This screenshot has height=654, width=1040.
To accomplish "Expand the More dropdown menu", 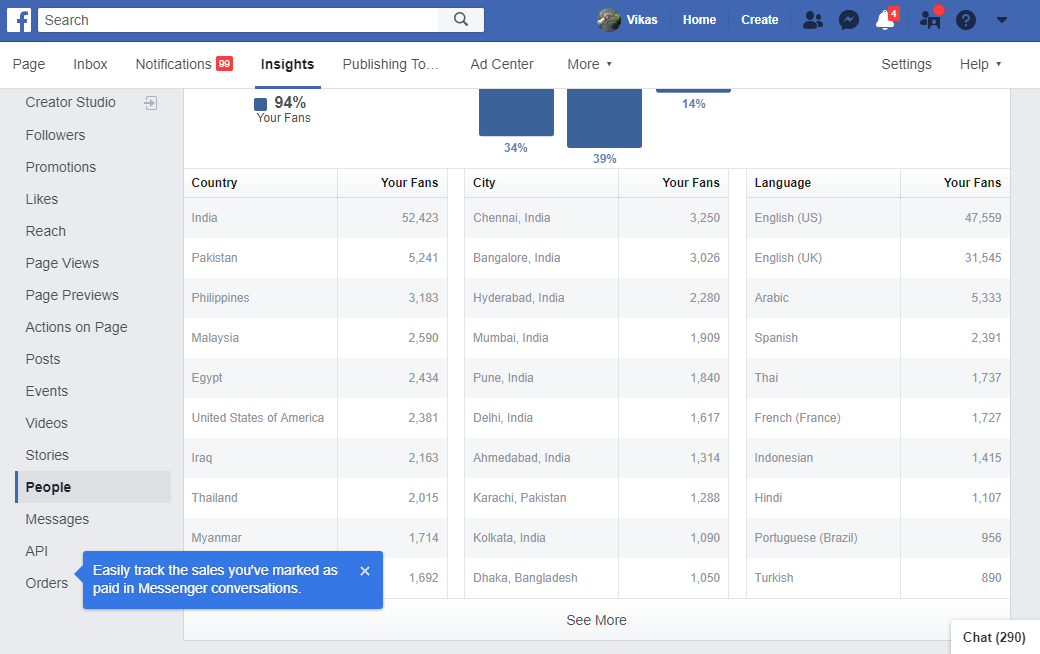I will click(x=589, y=64).
